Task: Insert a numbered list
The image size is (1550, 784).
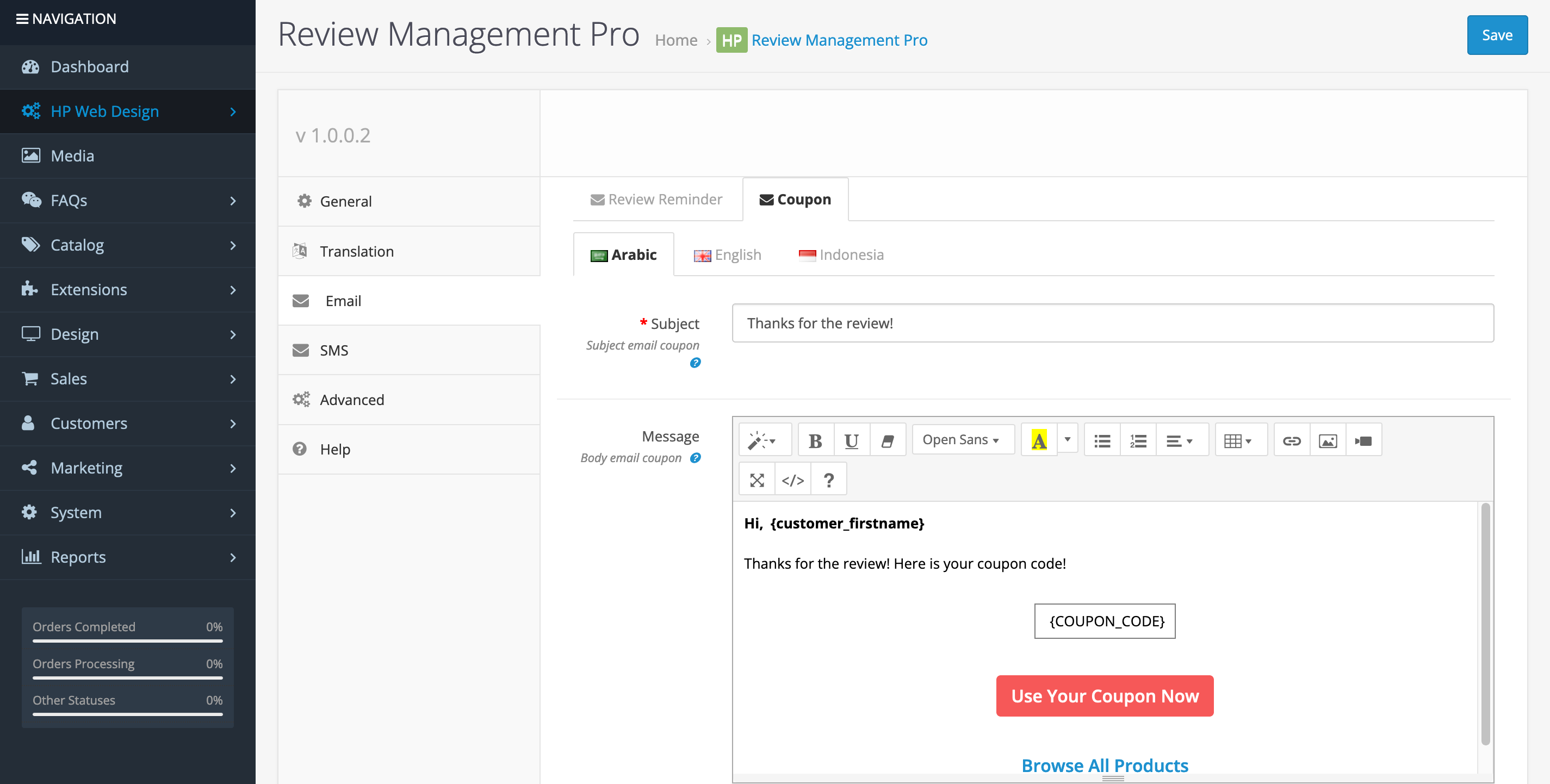Action: tap(1138, 440)
